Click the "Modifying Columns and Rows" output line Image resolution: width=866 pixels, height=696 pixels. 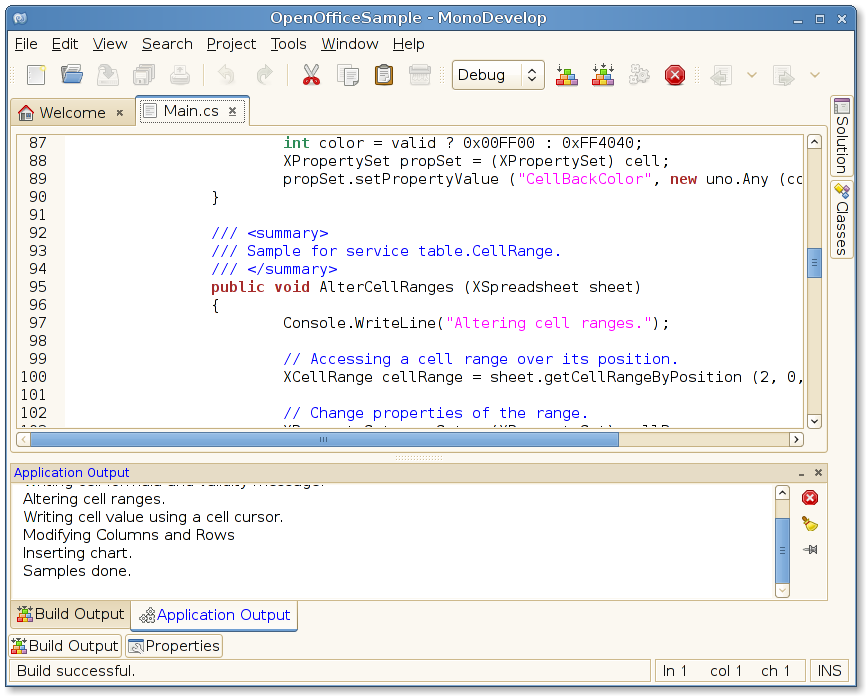(129, 535)
